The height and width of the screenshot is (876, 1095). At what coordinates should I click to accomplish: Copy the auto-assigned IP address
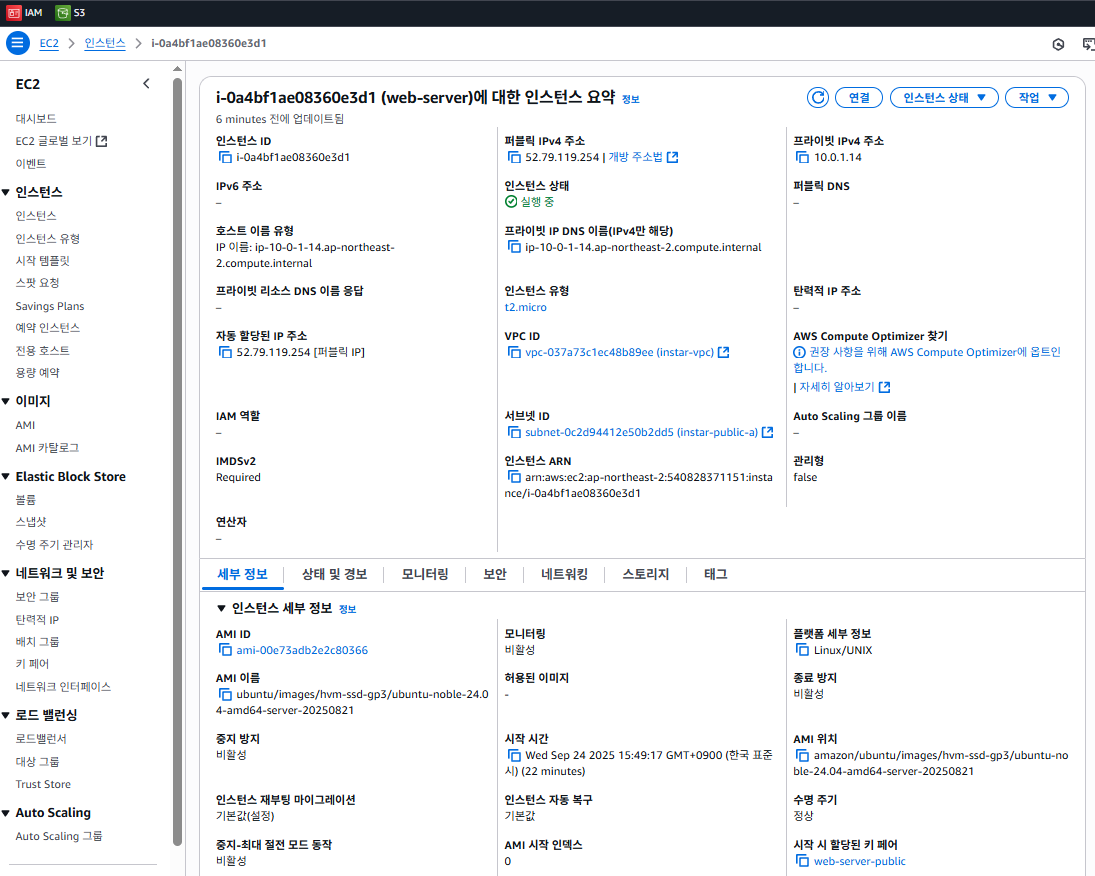pos(225,352)
